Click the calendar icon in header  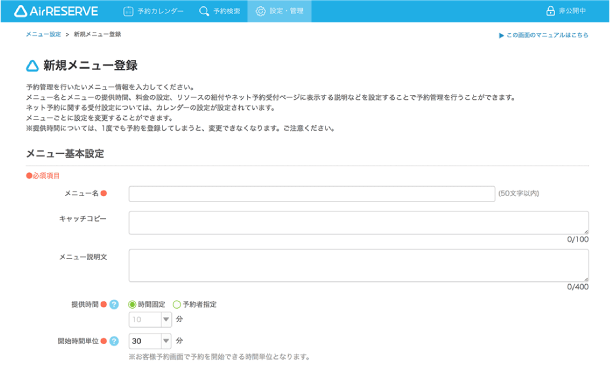(x=128, y=11)
